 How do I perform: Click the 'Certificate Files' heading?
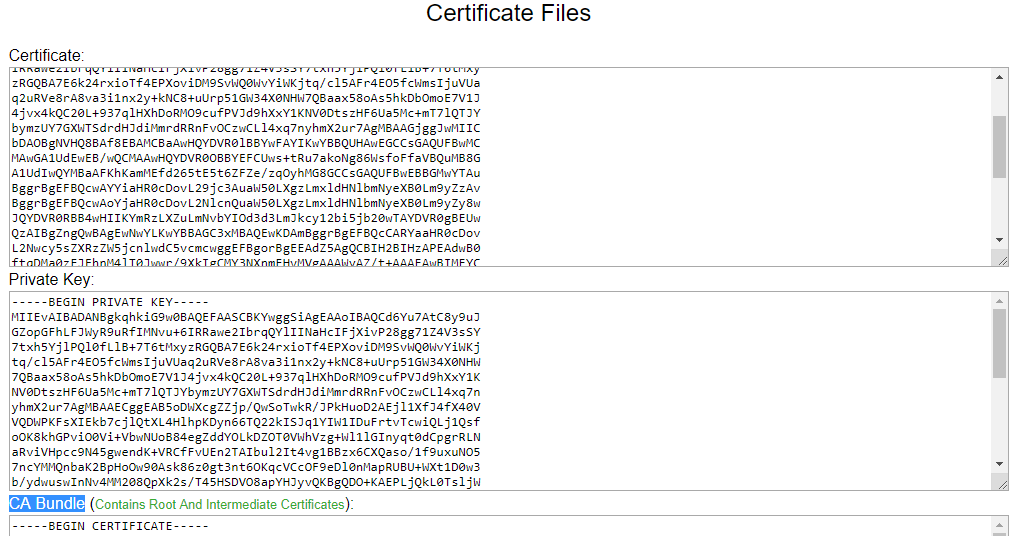[508, 13]
